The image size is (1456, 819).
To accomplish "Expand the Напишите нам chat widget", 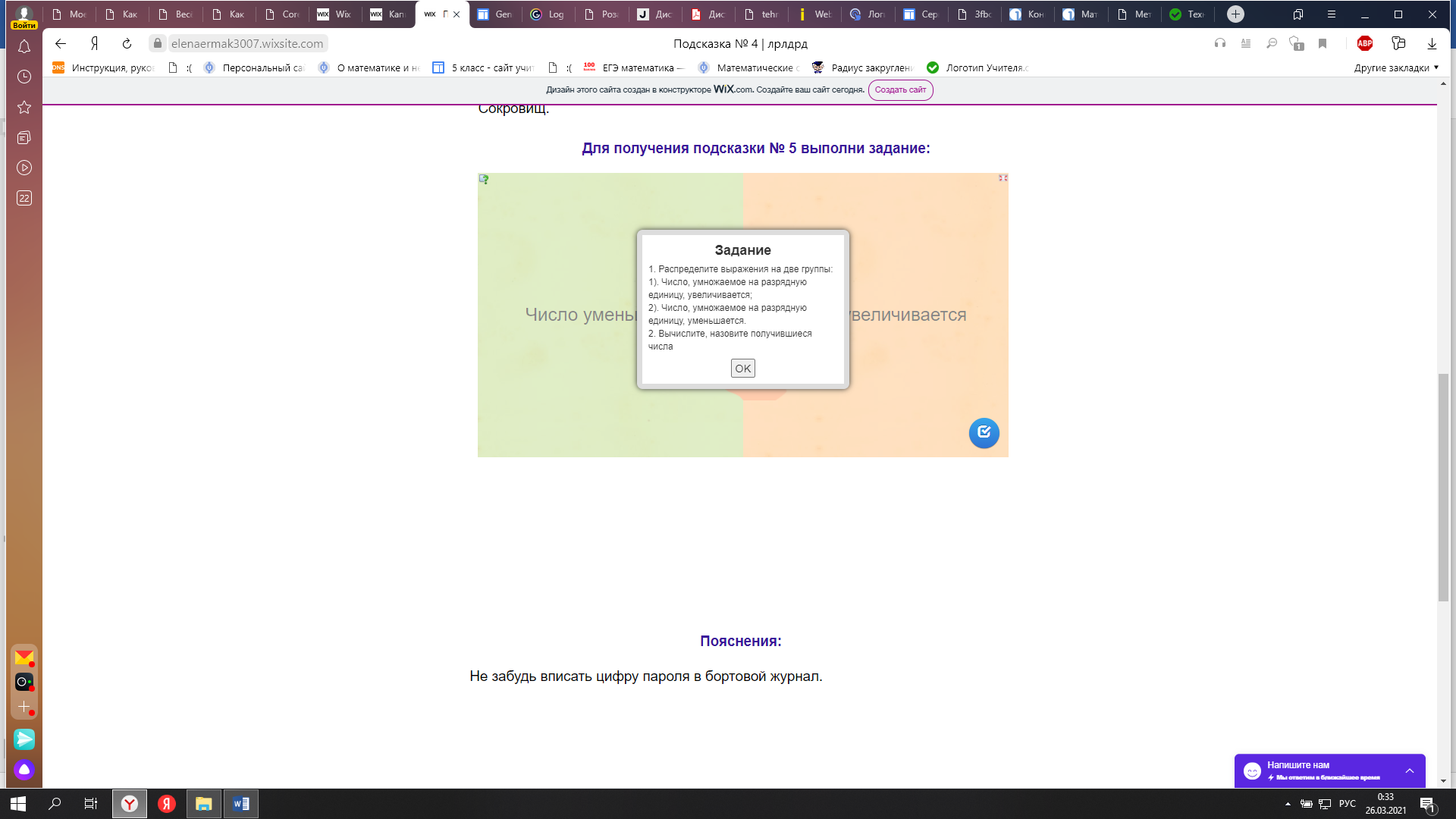I will (x=1409, y=770).
